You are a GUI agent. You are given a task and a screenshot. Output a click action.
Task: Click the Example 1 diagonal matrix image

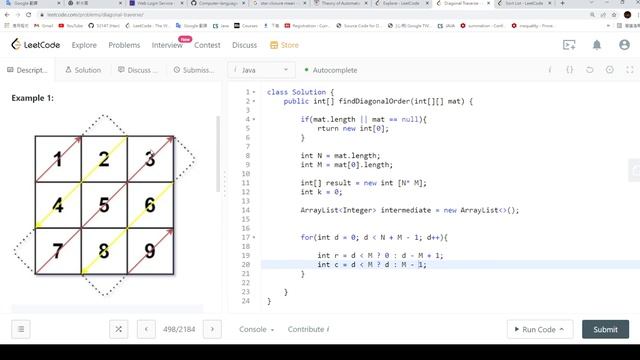(x=104, y=205)
